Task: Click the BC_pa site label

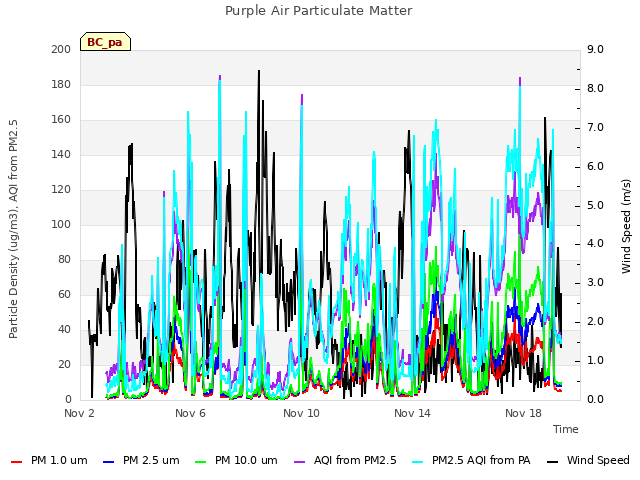Action: coord(105,42)
